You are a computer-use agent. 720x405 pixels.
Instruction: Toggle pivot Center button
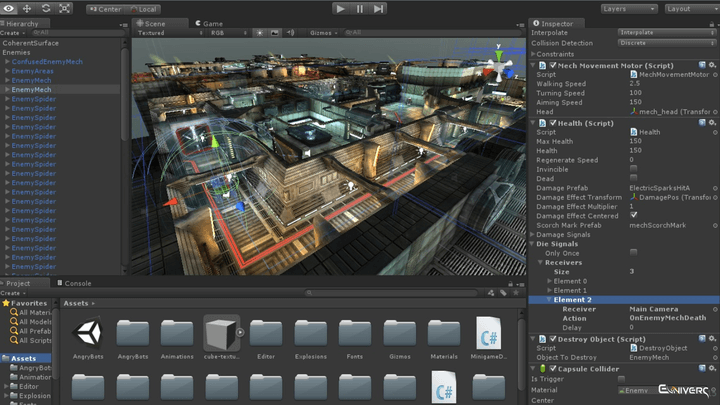pos(106,9)
